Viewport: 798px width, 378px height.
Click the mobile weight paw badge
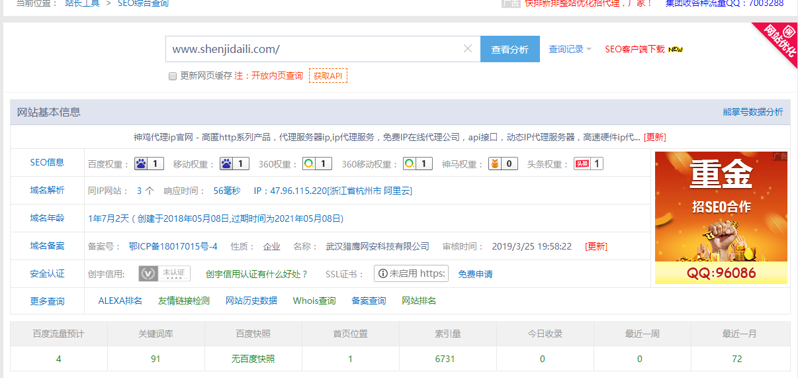point(235,164)
